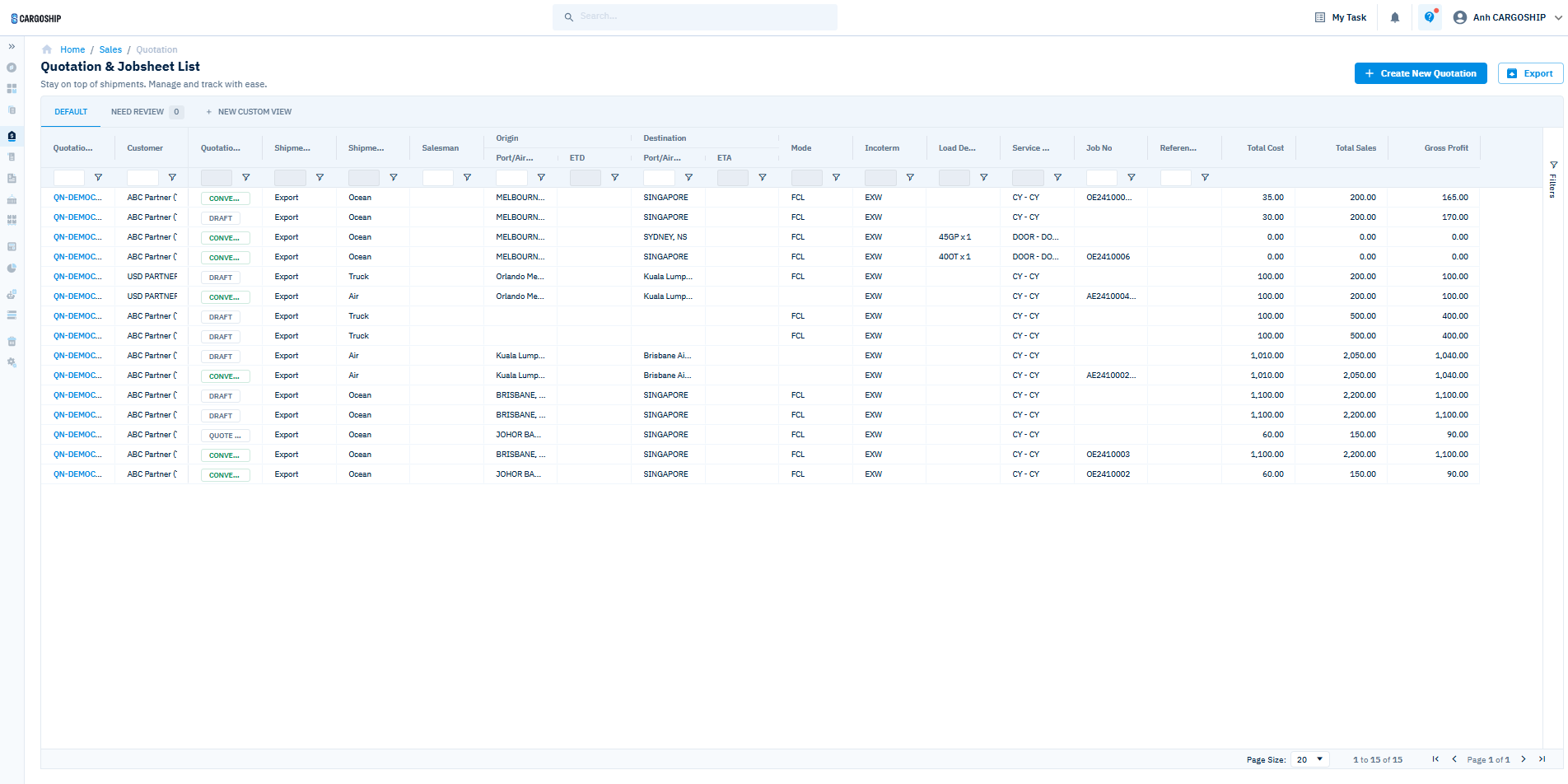Open the Page Size dropdown

[x=1309, y=759]
